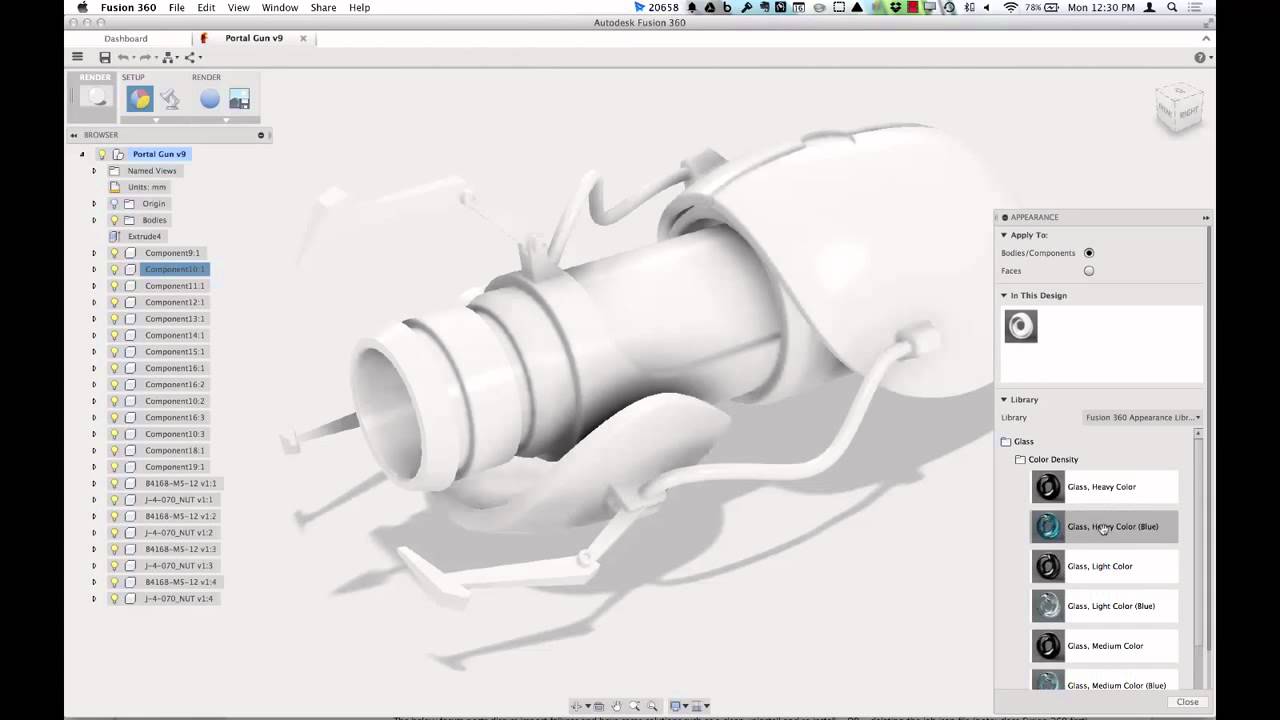Expand the Render panel dropdown arrow
This screenshot has height=720, width=1280.
(x=226, y=120)
